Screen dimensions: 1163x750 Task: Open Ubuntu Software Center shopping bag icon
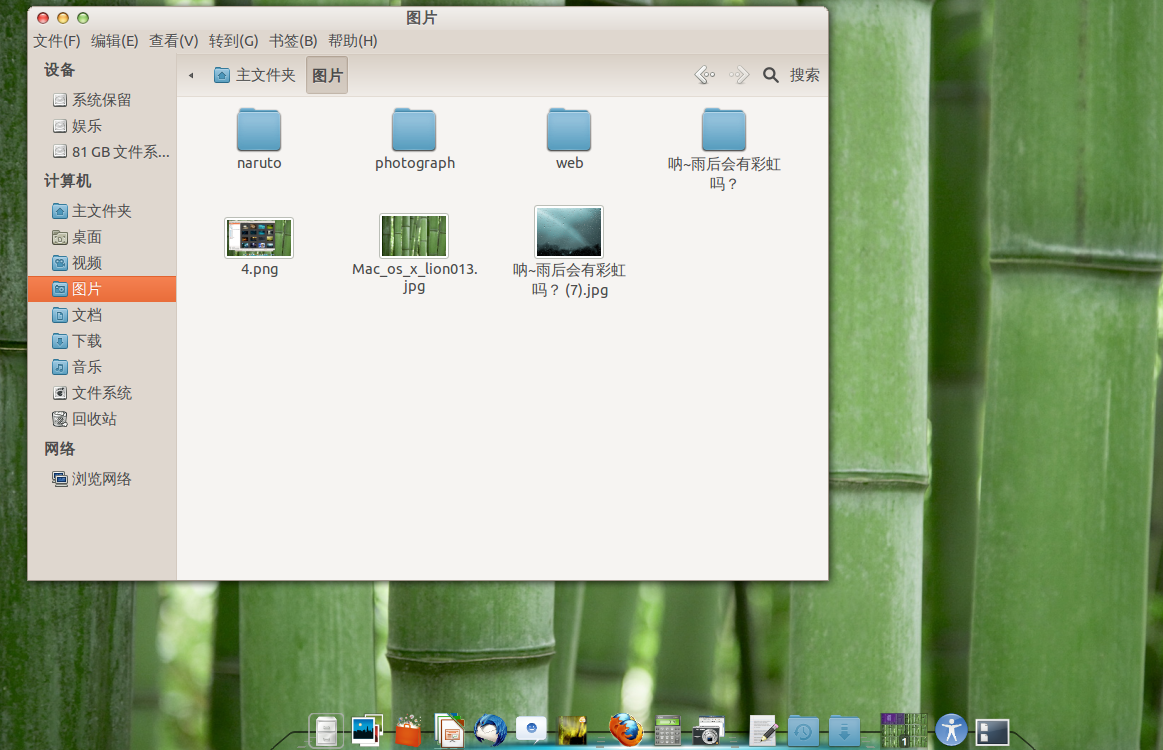click(x=409, y=731)
